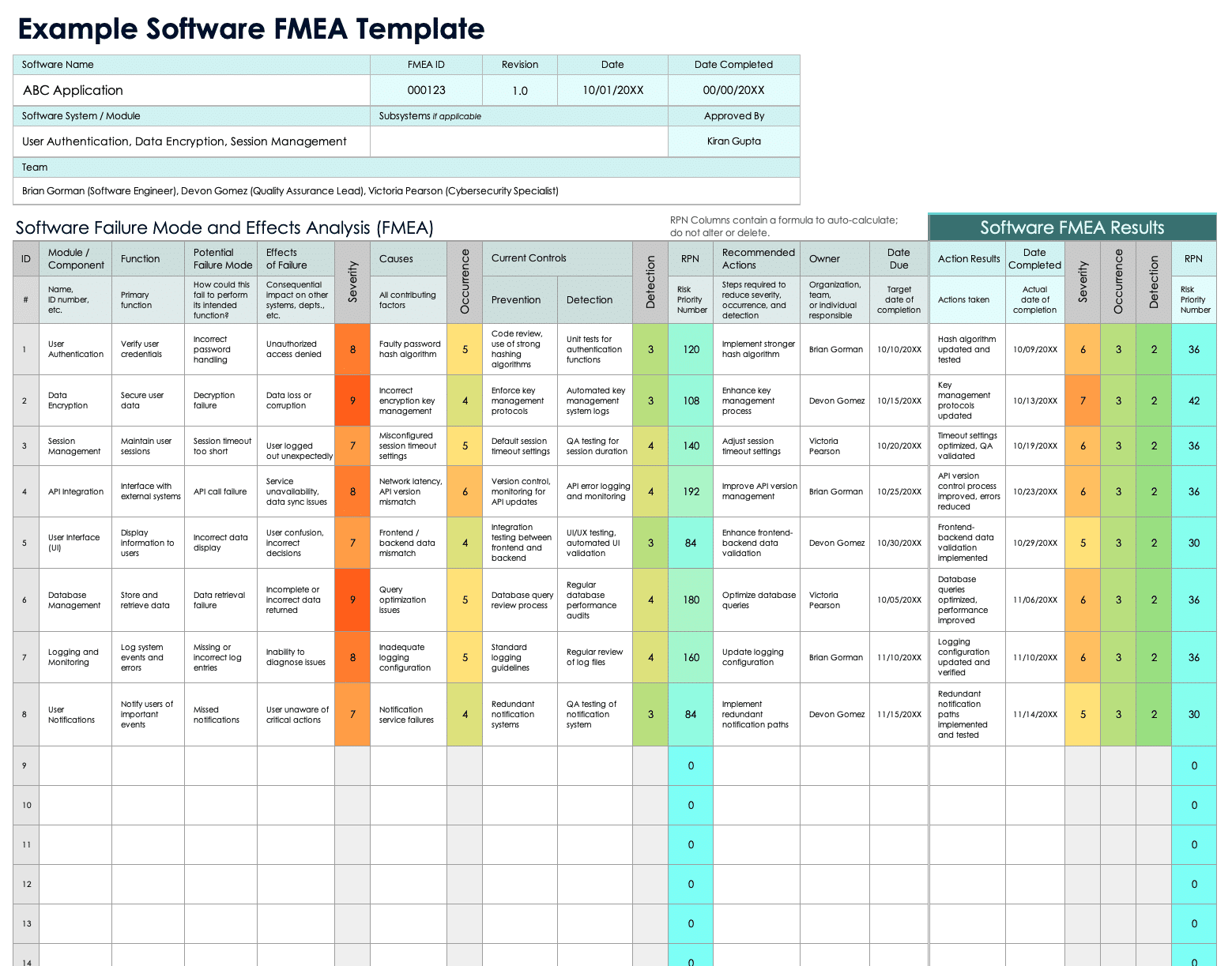Select owner Victoria Pearson for Session Management
This screenshot has height=966, width=1232.
(x=835, y=445)
